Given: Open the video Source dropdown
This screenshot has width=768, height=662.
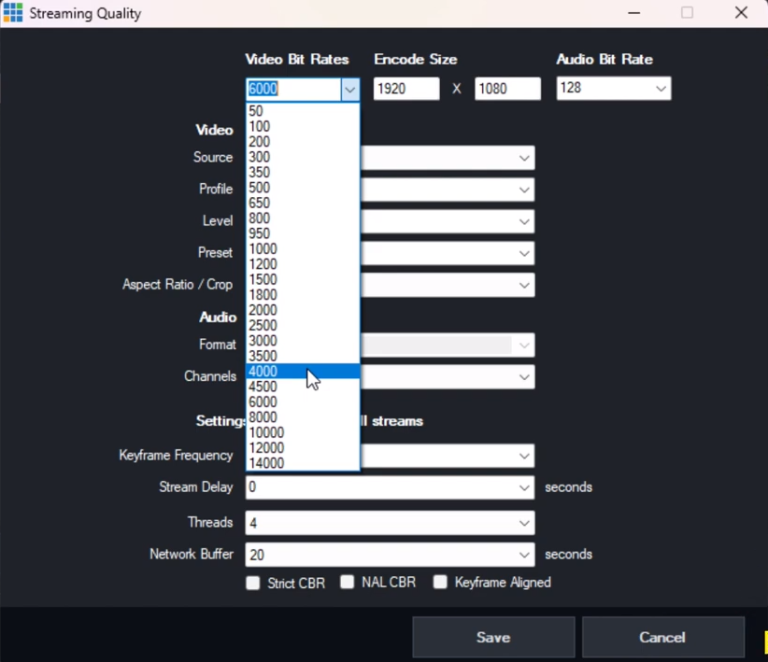Looking at the screenshot, I should pyautogui.click(x=524, y=158).
